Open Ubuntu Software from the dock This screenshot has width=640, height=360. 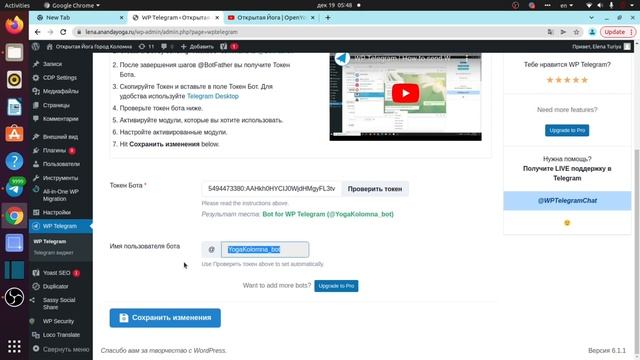[x=14, y=134]
